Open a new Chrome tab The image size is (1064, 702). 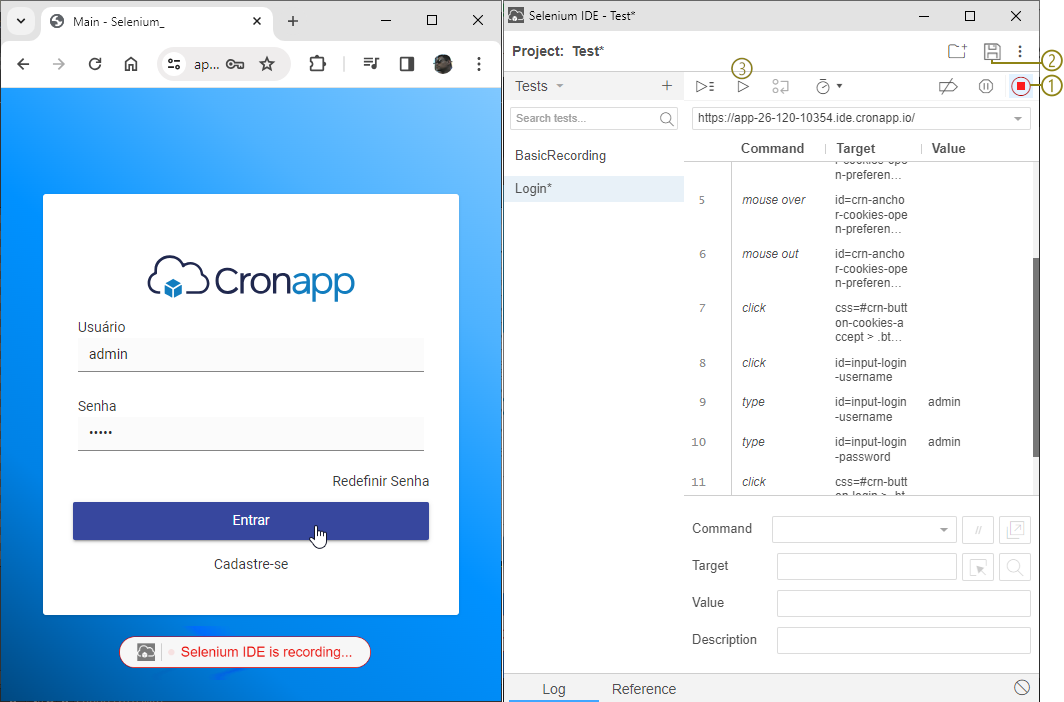pos(292,21)
